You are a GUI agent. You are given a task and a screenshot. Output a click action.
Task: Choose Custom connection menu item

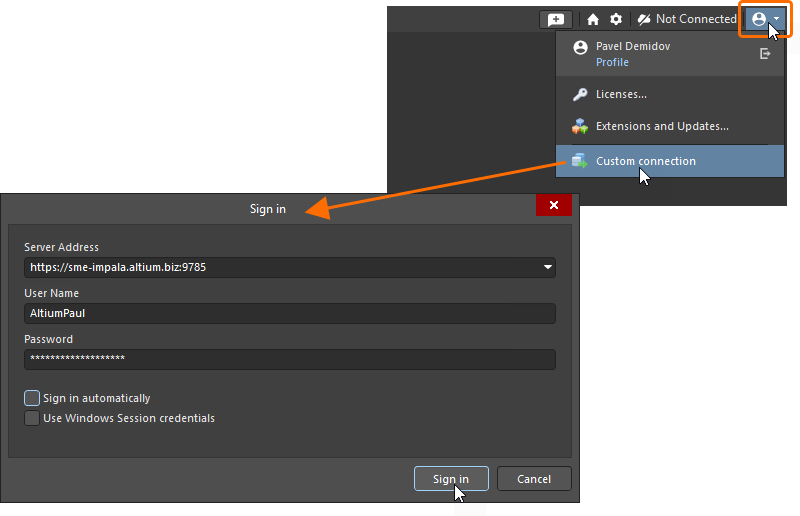(669, 161)
